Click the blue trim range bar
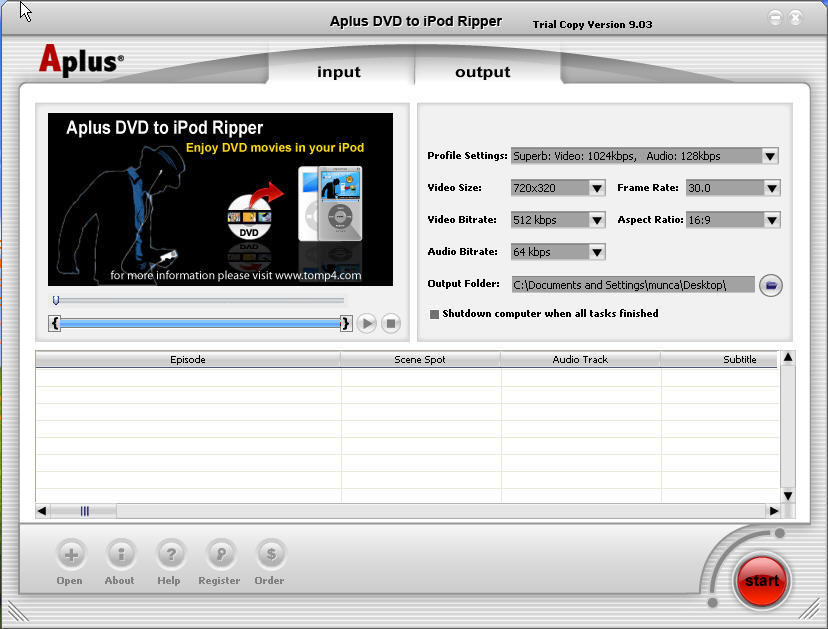This screenshot has height=629, width=828. (200, 323)
